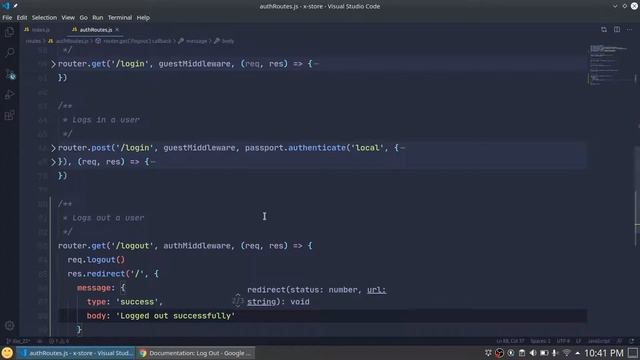Open the Help menu
This screenshot has width=640, height=360.
143,18
